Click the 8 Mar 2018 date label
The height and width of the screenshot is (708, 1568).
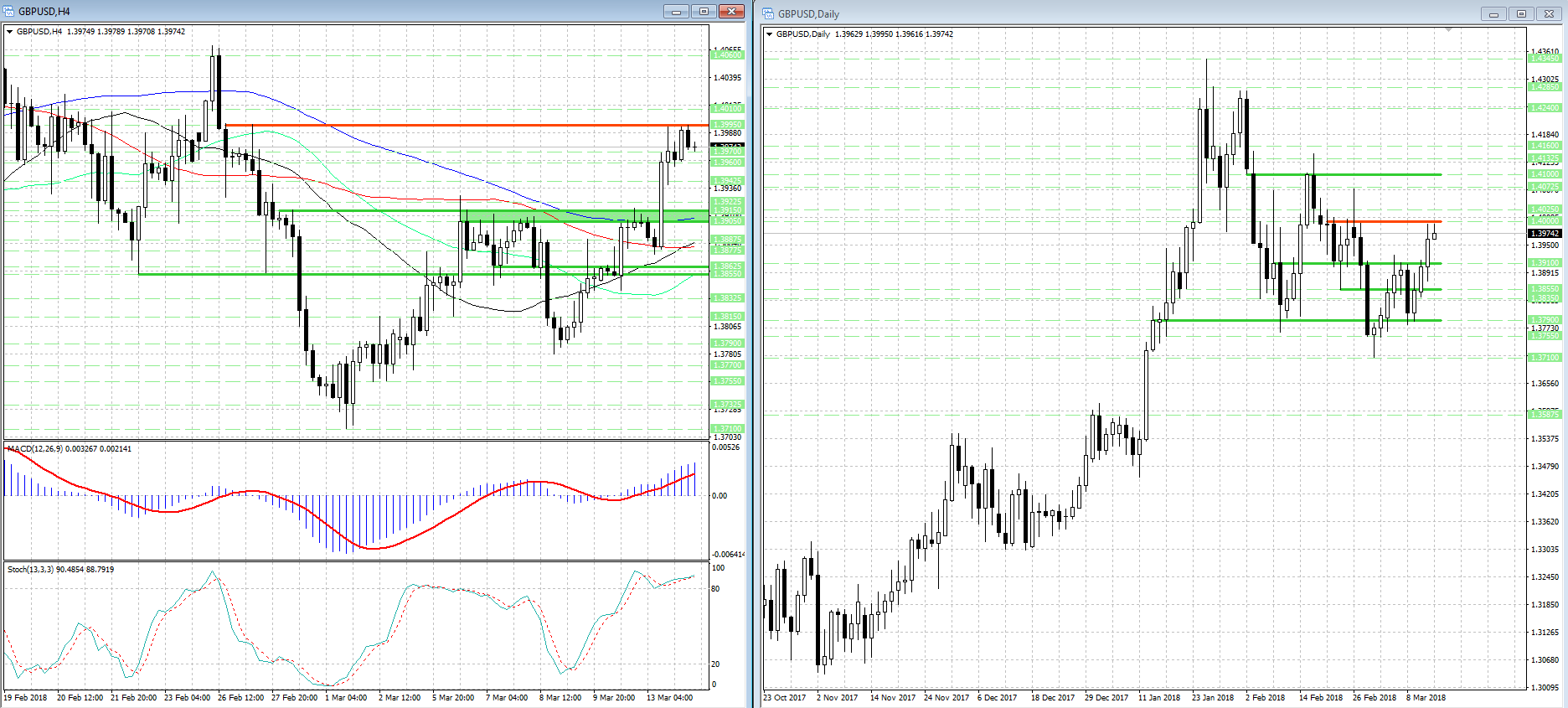tap(1426, 697)
